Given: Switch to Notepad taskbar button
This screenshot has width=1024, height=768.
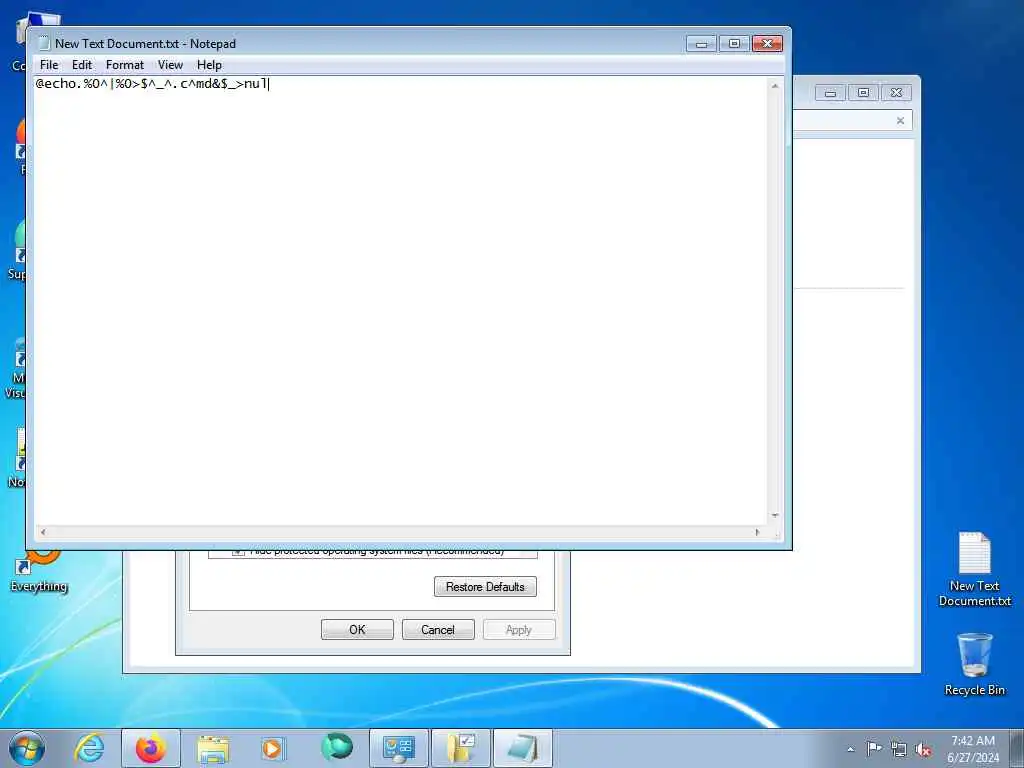Looking at the screenshot, I should 523,748.
